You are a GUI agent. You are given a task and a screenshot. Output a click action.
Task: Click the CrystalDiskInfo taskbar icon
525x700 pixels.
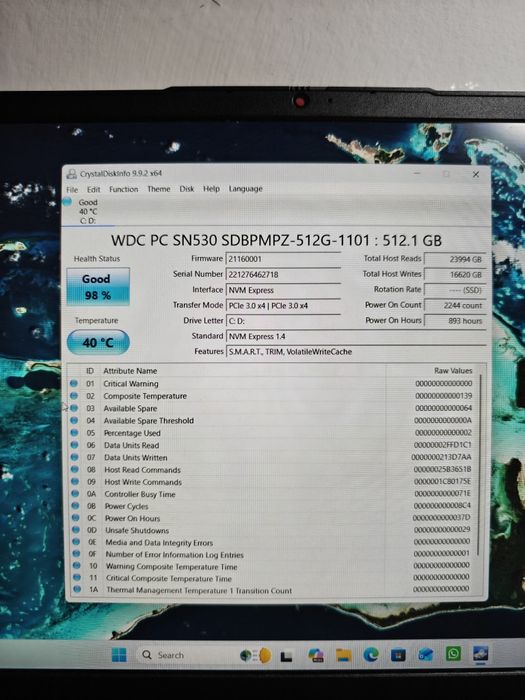tap(481, 654)
